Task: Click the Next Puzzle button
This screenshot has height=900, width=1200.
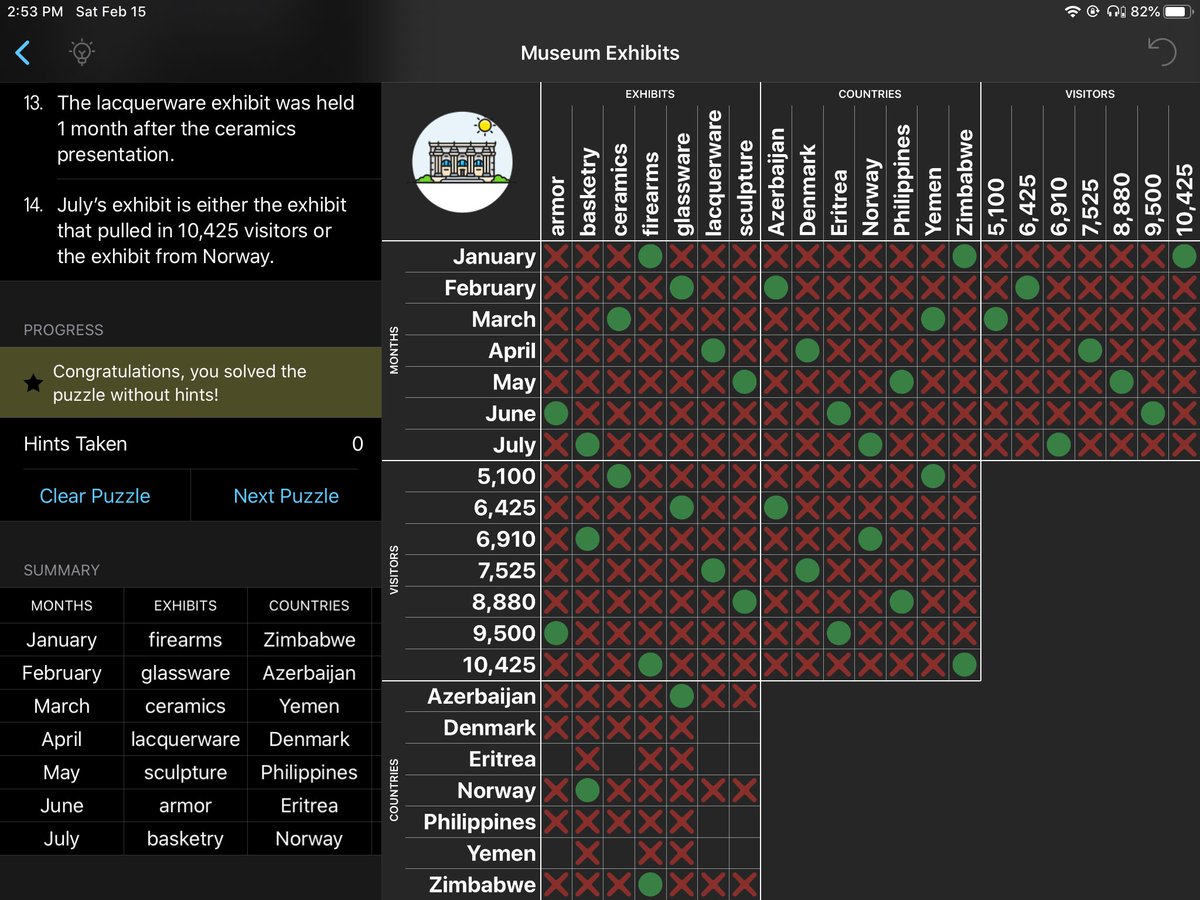Action: pyautogui.click(x=284, y=495)
